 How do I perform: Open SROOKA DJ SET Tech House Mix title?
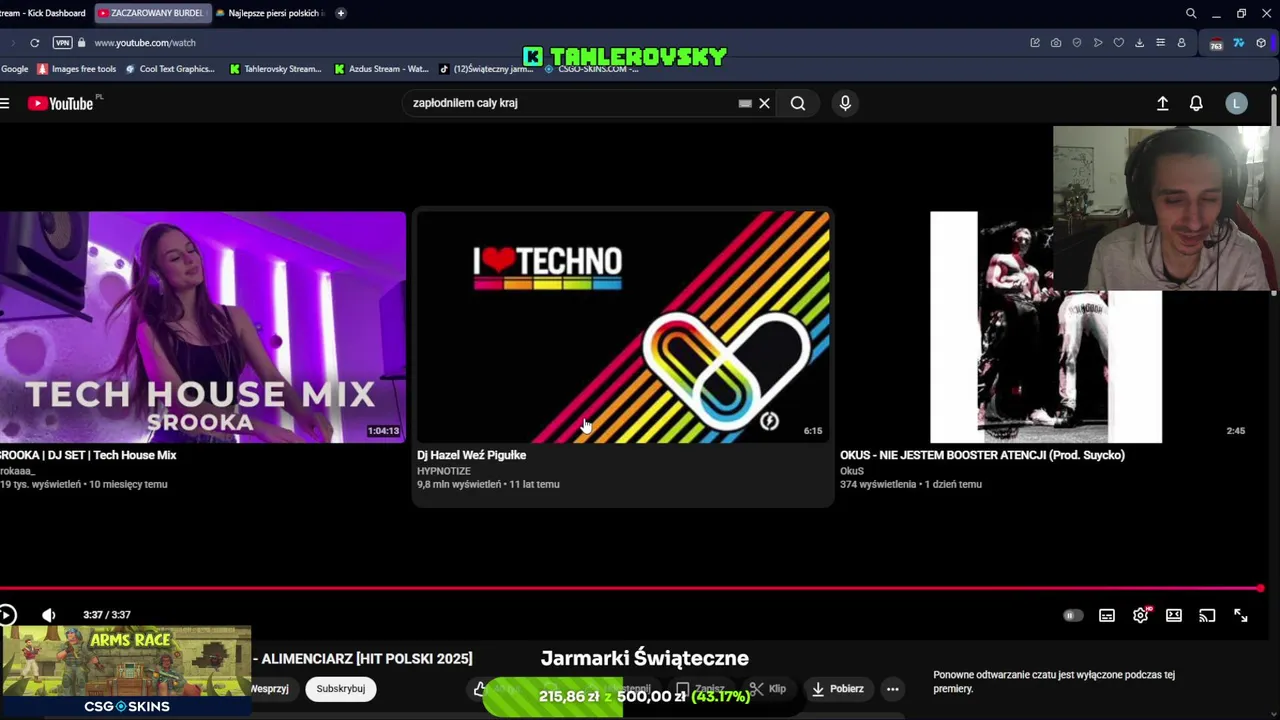point(88,455)
